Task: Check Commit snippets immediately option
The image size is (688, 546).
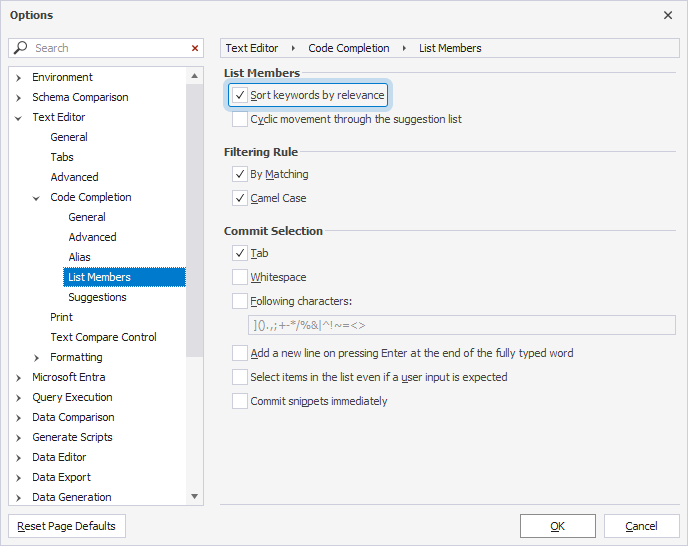Action: [240, 401]
